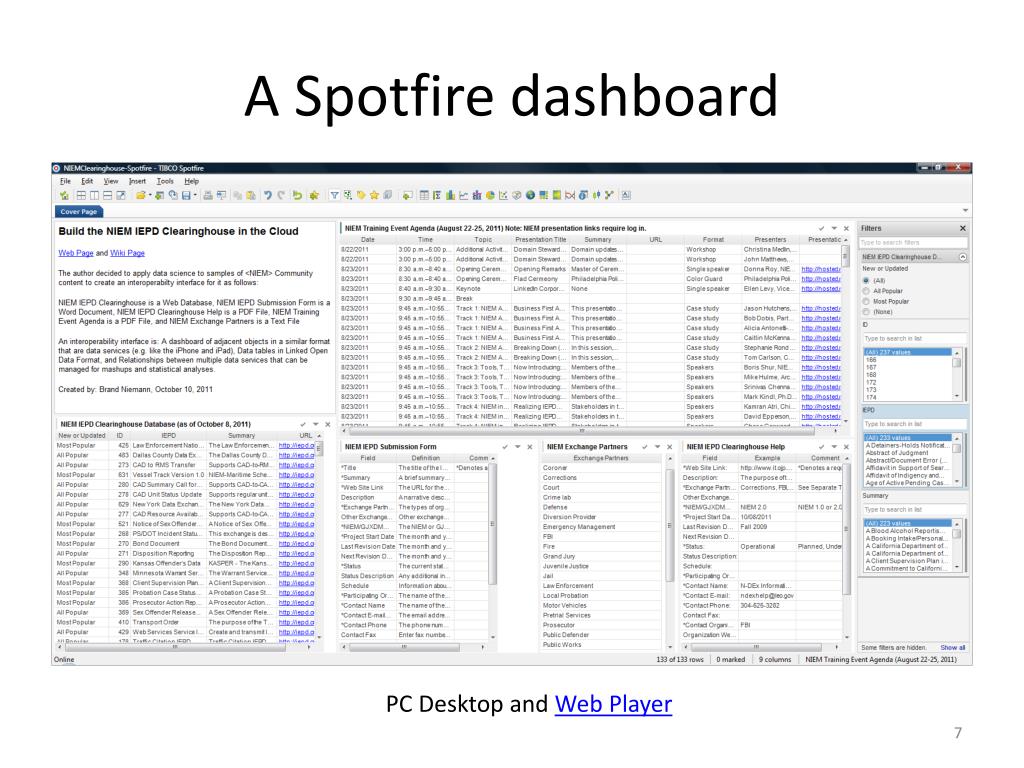This screenshot has width=1024, height=768.
Task: Click Show all in Filters panel
Action: coord(953,647)
